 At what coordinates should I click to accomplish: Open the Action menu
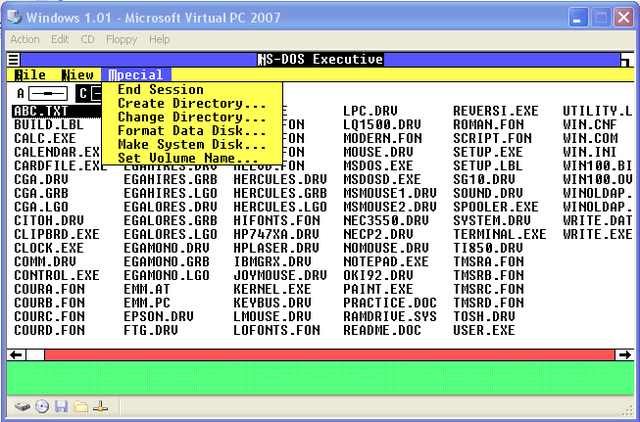coord(25,39)
